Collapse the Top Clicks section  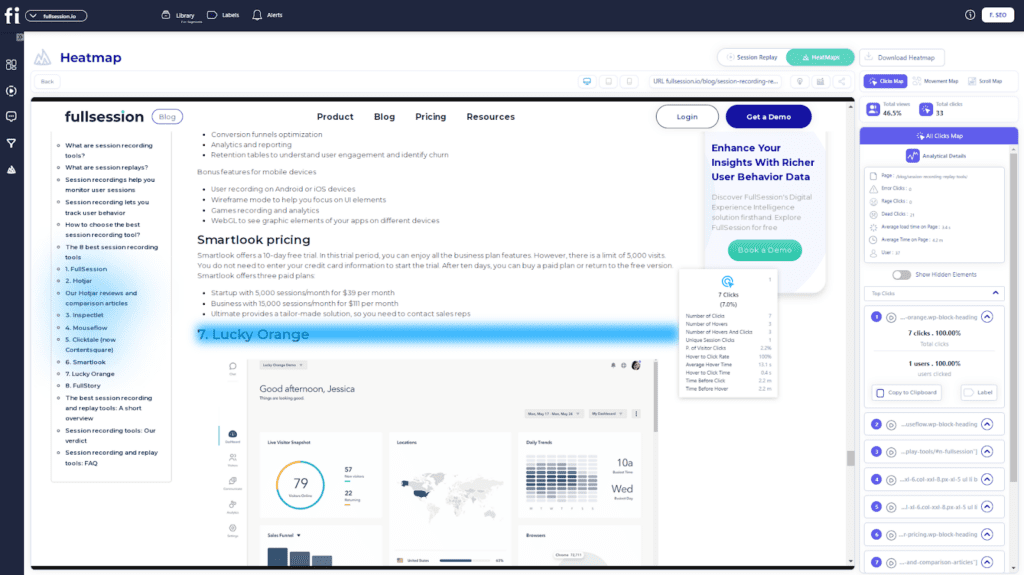[x=995, y=293]
